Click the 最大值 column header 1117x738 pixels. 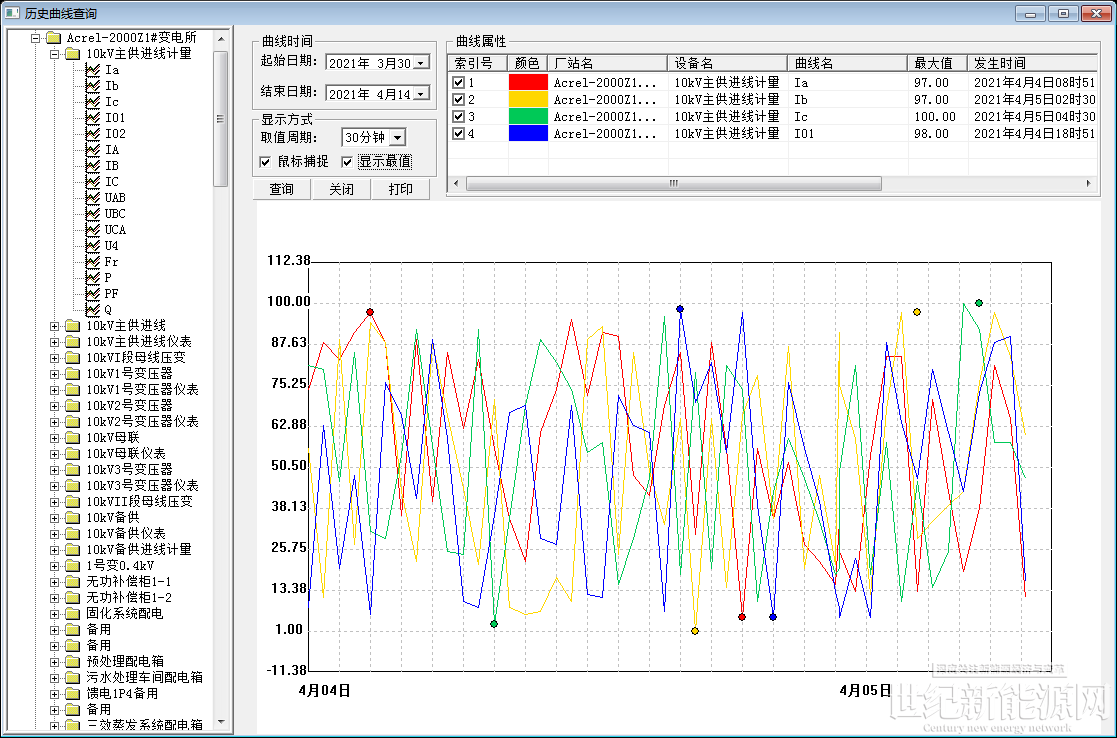click(x=936, y=63)
